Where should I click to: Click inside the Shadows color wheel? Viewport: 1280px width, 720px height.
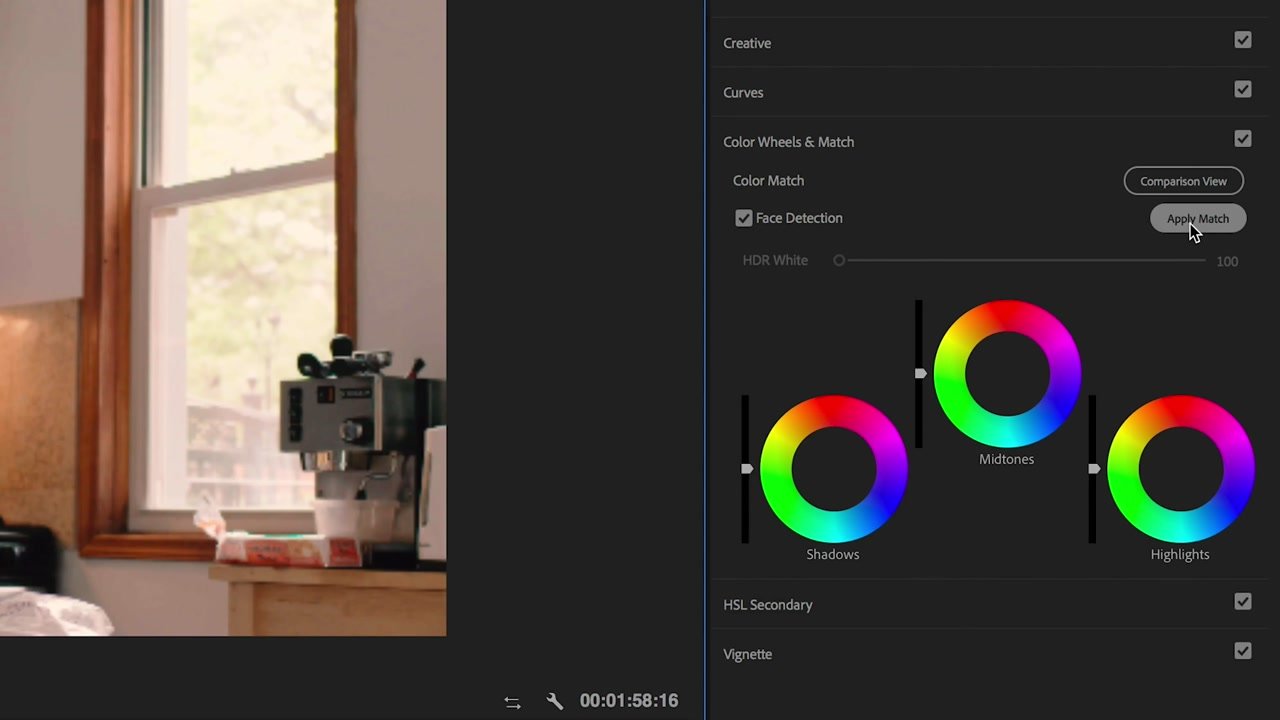tap(833, 468)
